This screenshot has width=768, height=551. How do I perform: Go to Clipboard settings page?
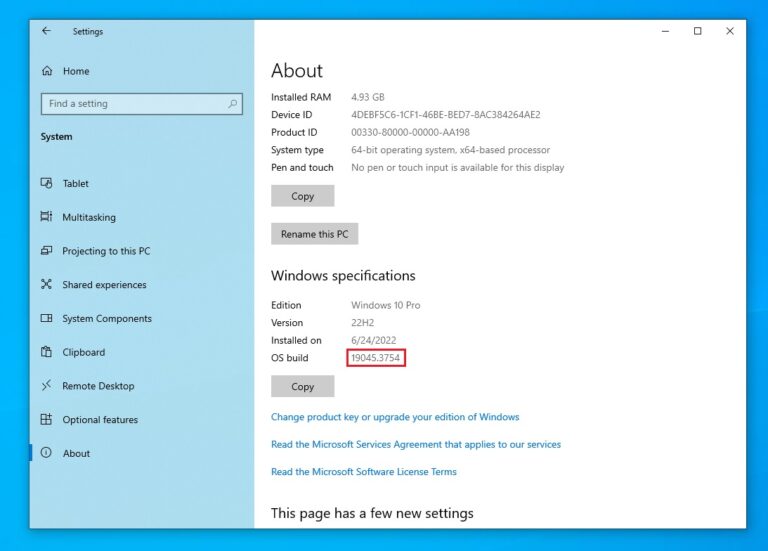[x=83, y=352]
